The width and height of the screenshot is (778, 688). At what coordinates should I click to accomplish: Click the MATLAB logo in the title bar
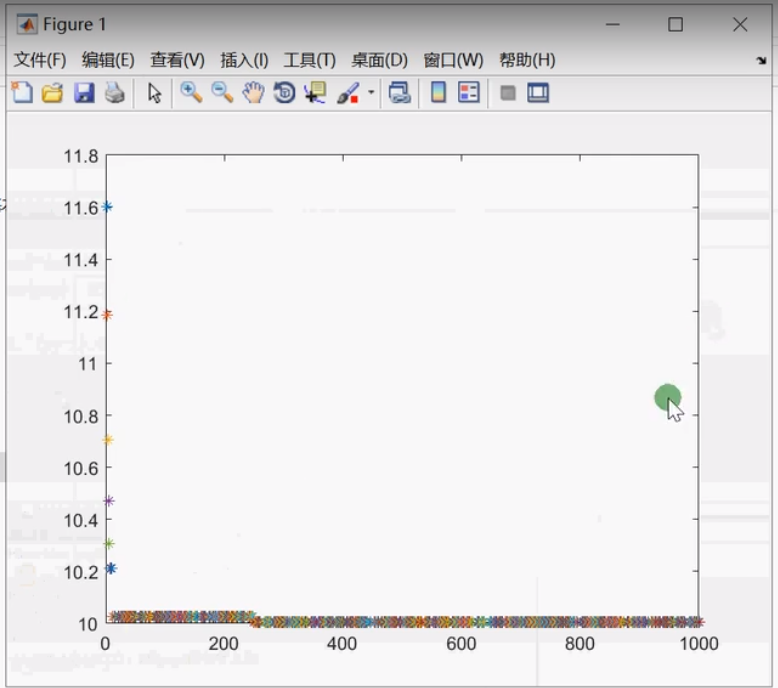pyautogui.click(x=27, y=24)
